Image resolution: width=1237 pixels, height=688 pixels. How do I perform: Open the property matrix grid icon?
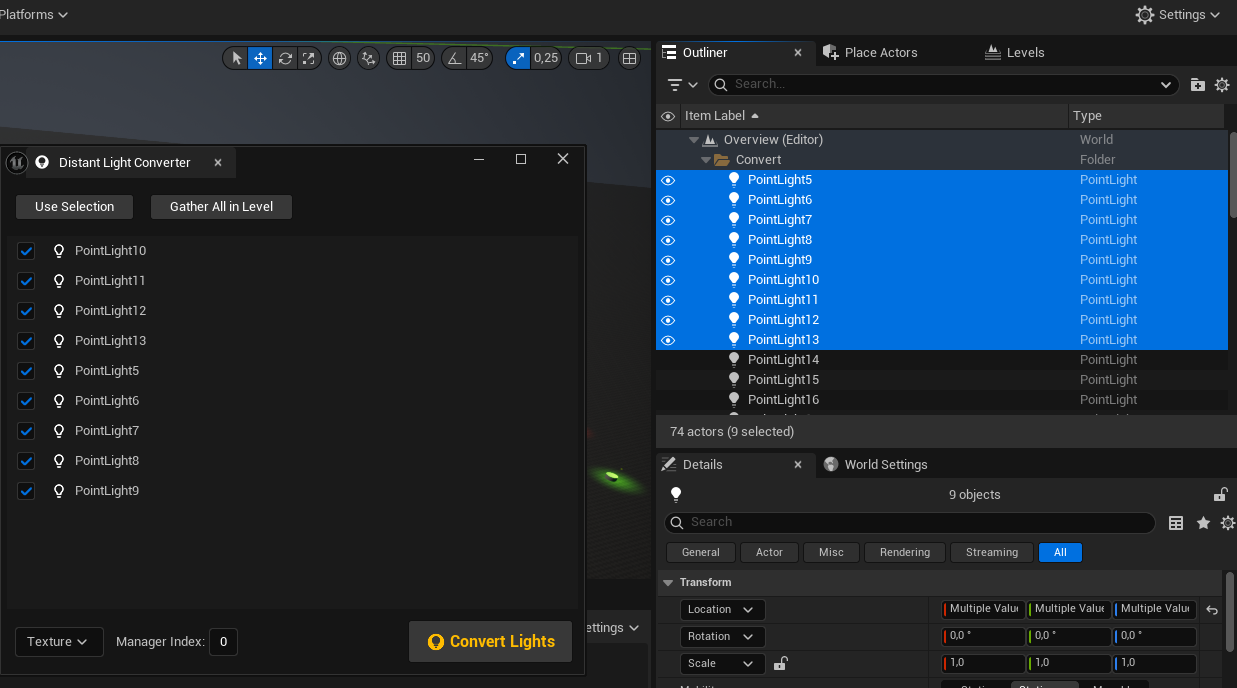coord(1176,523)
